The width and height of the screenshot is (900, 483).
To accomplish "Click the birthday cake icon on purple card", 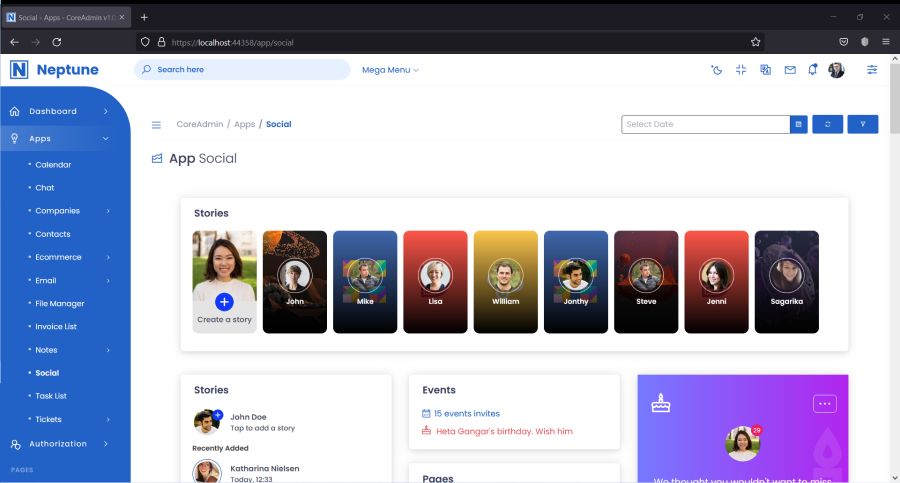I will [661, 403].
